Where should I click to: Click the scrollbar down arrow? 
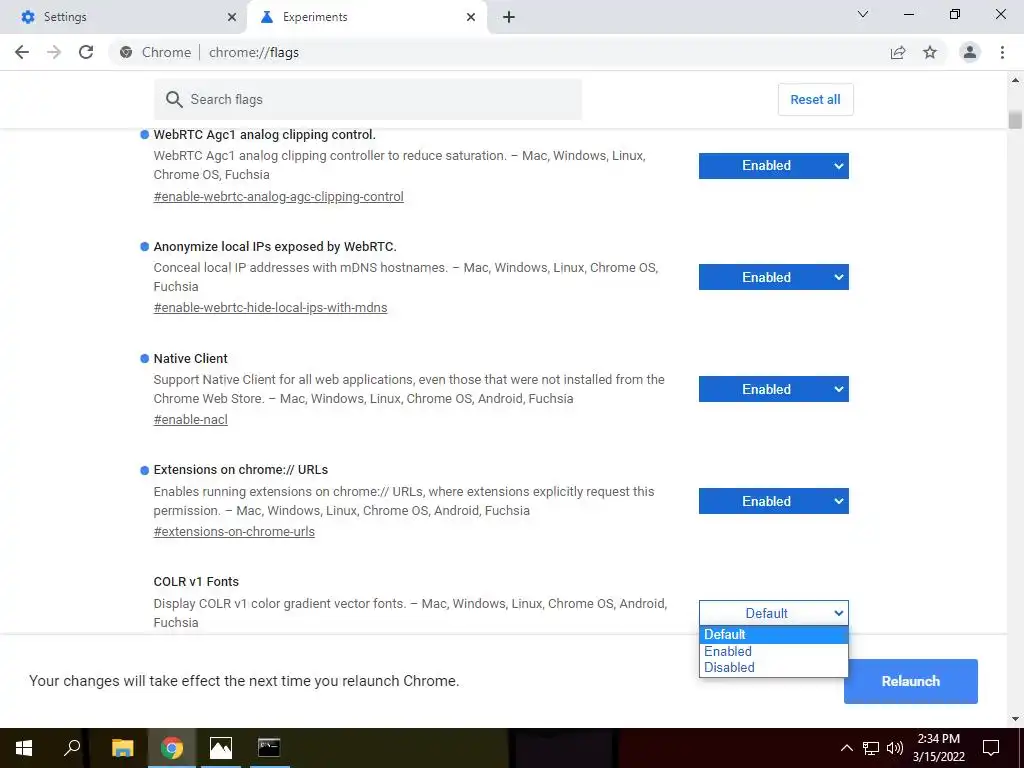click(1015, 719)
